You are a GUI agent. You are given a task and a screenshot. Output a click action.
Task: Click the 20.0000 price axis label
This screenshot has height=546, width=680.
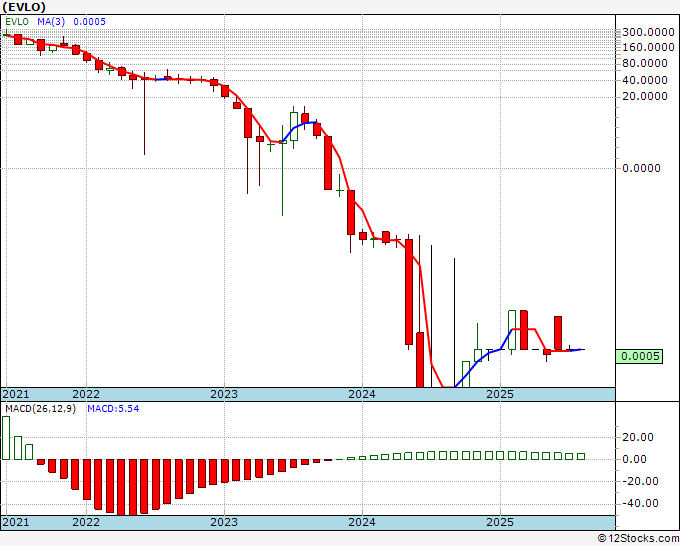(x=645, y=96)
